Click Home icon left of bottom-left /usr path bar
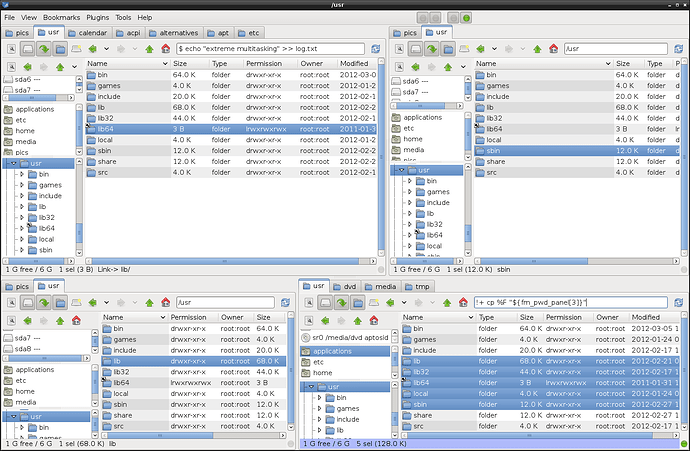Viewport: 690px width, 451px height. pos(165,303)
